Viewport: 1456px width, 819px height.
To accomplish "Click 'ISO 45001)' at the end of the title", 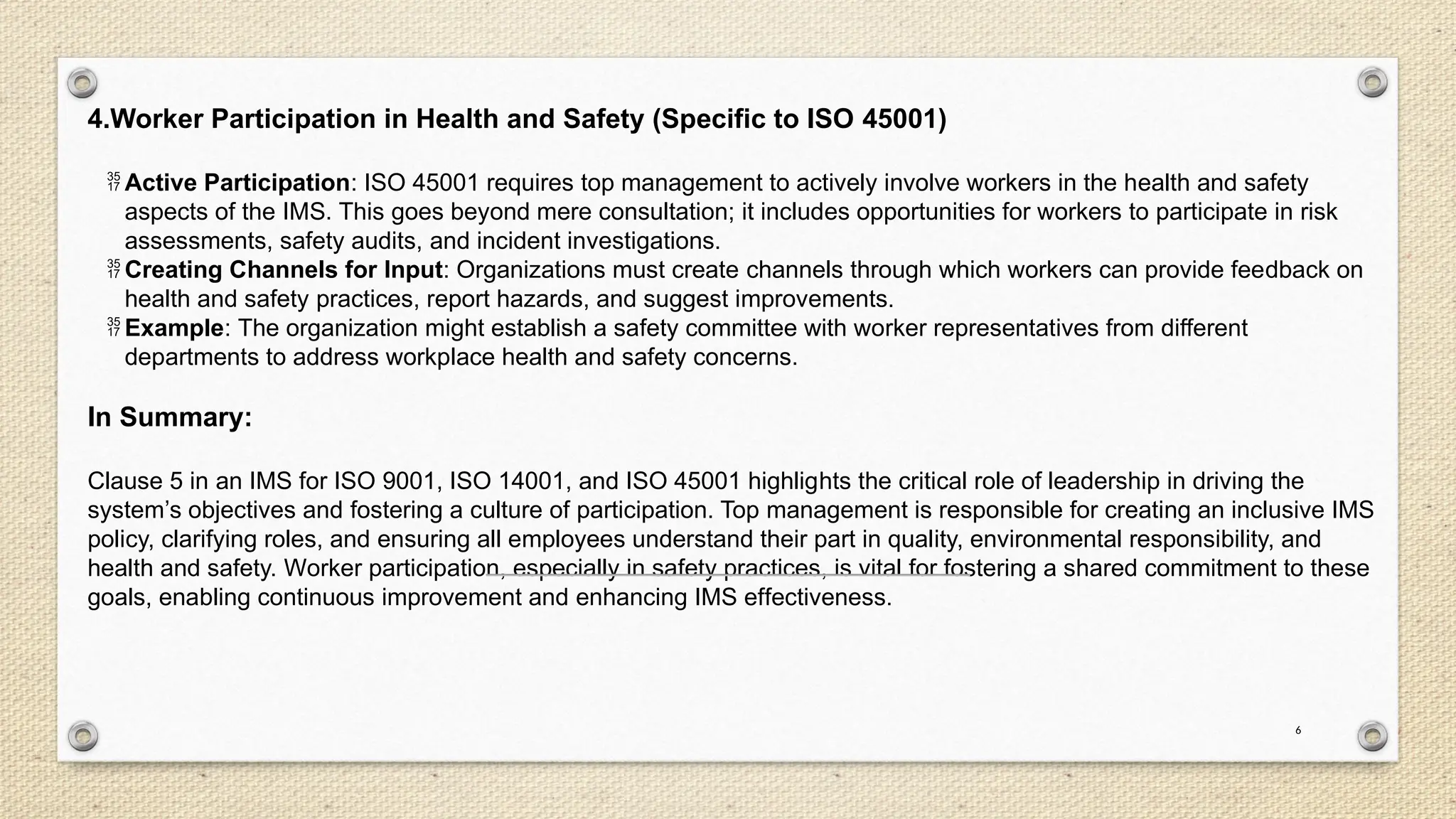I will pyautogui.click(x=877, y=119).
